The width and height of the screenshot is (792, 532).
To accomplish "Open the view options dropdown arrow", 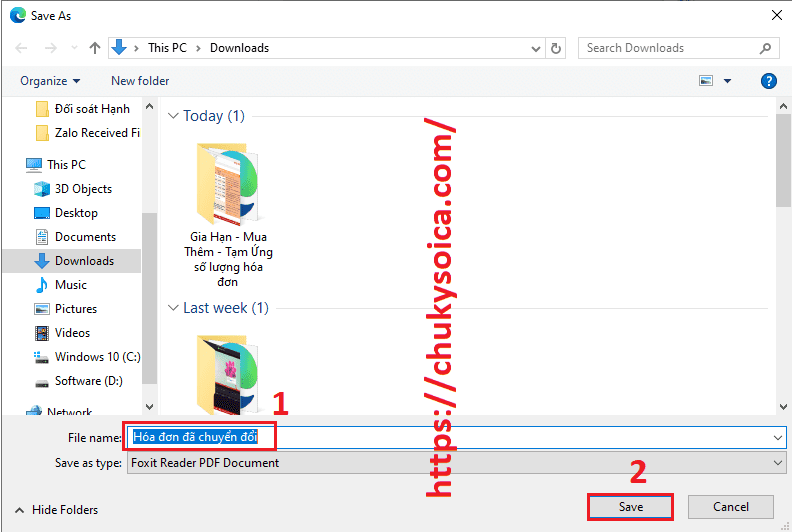I will point(727,81).
